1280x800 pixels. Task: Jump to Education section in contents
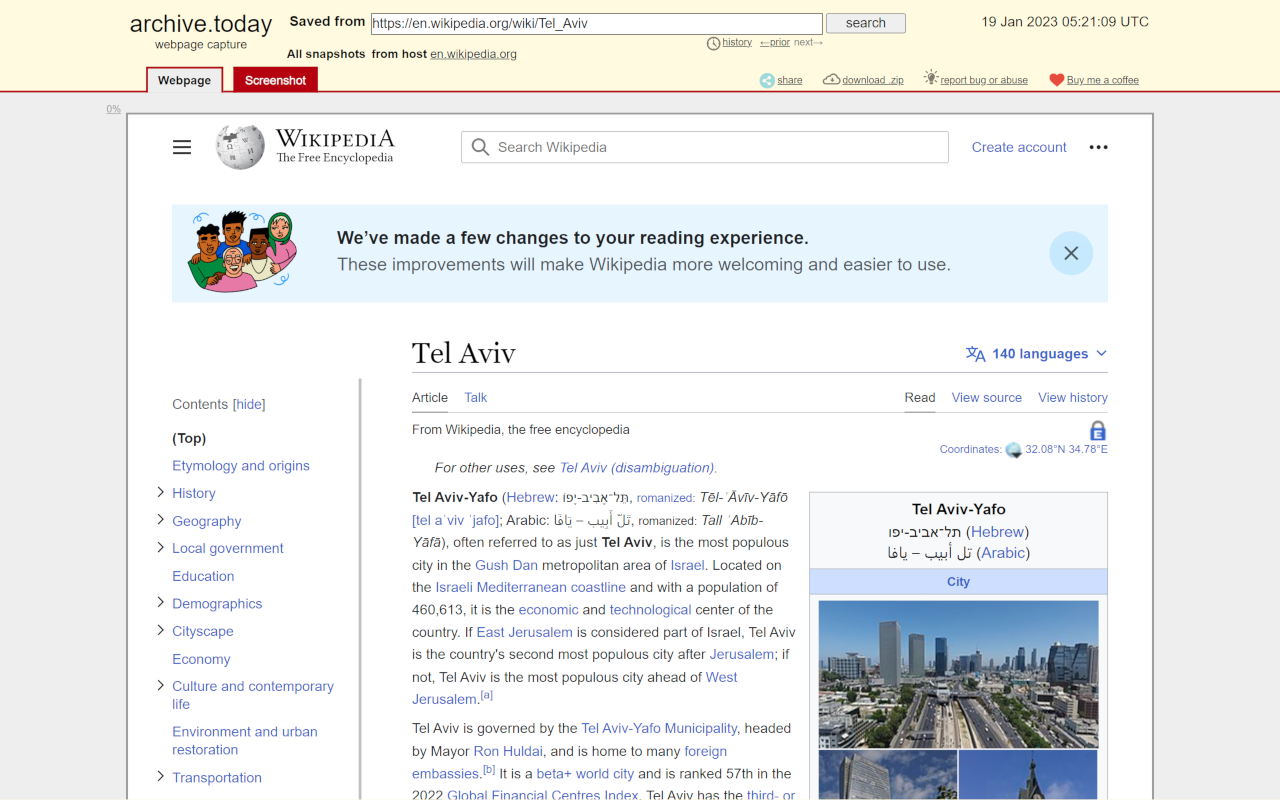pos(203,576)
